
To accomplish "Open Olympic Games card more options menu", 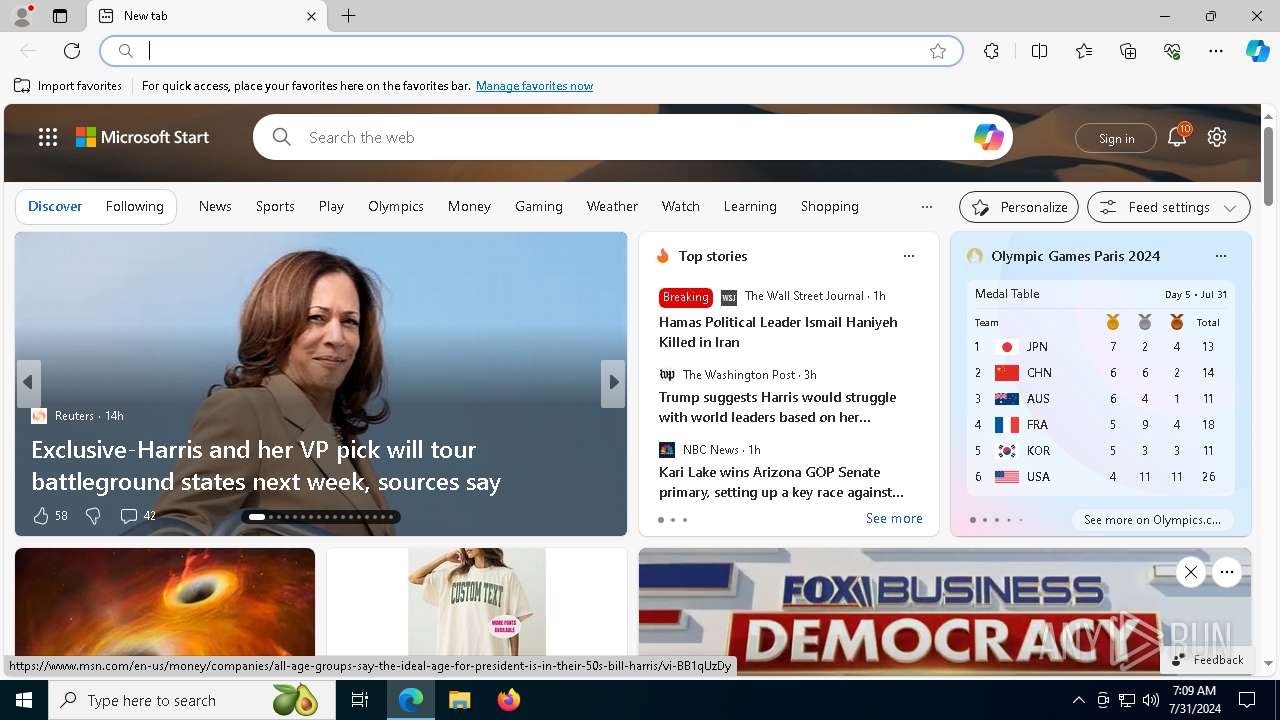I will [1221, 256].
